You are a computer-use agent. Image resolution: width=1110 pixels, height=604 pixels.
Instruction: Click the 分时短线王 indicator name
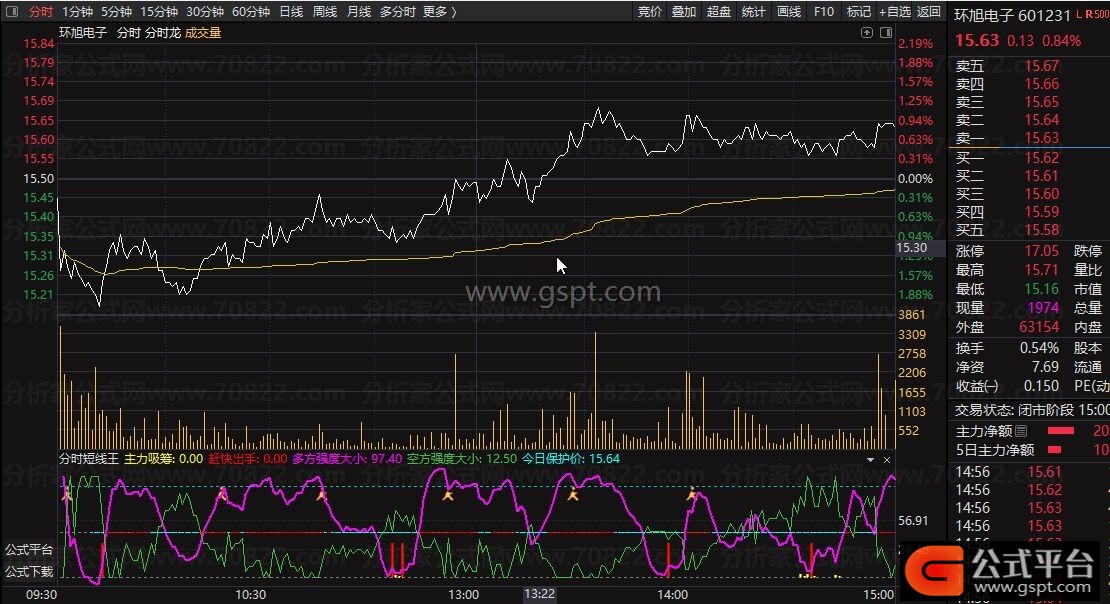click(x=88, y=459)
